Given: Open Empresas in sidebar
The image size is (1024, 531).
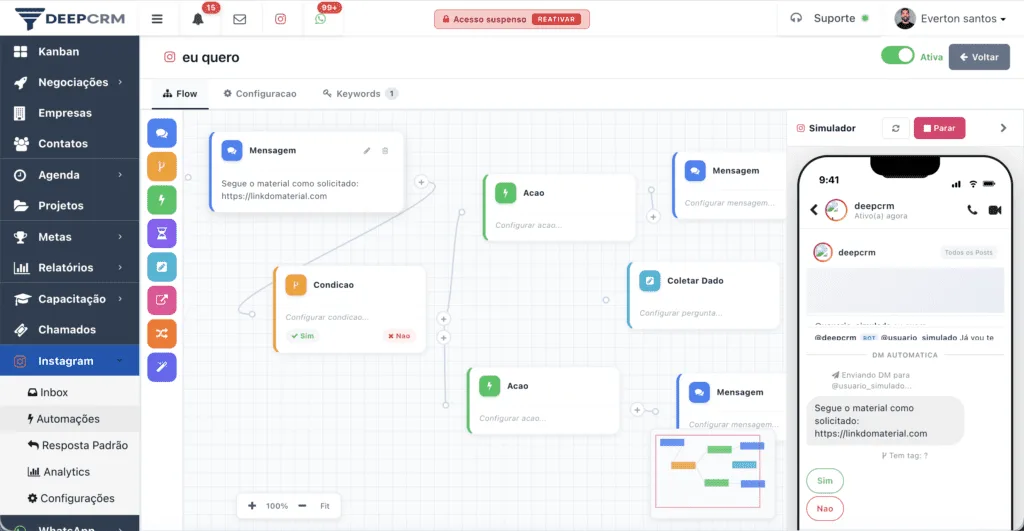Looking at the screenshot, I should [69, 113].
